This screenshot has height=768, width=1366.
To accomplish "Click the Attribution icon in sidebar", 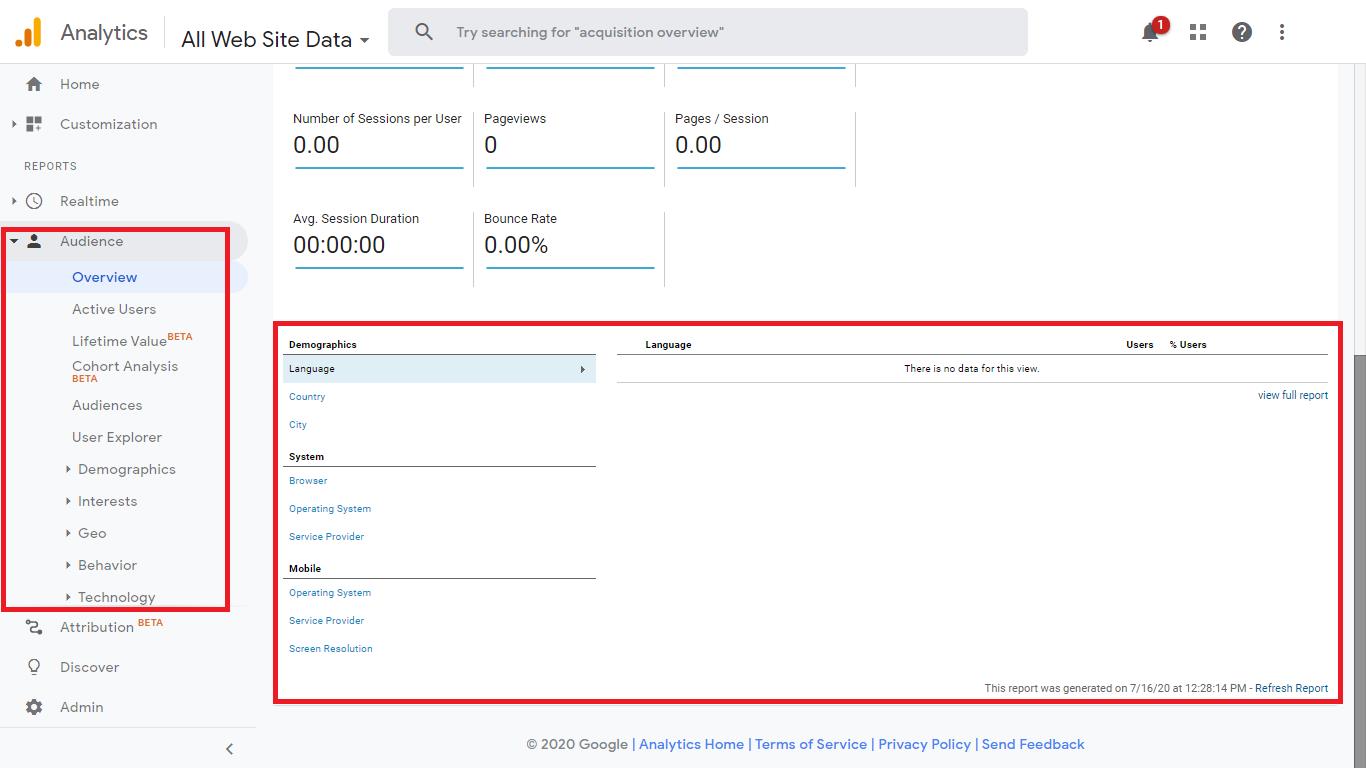I will tap(34, 627).
